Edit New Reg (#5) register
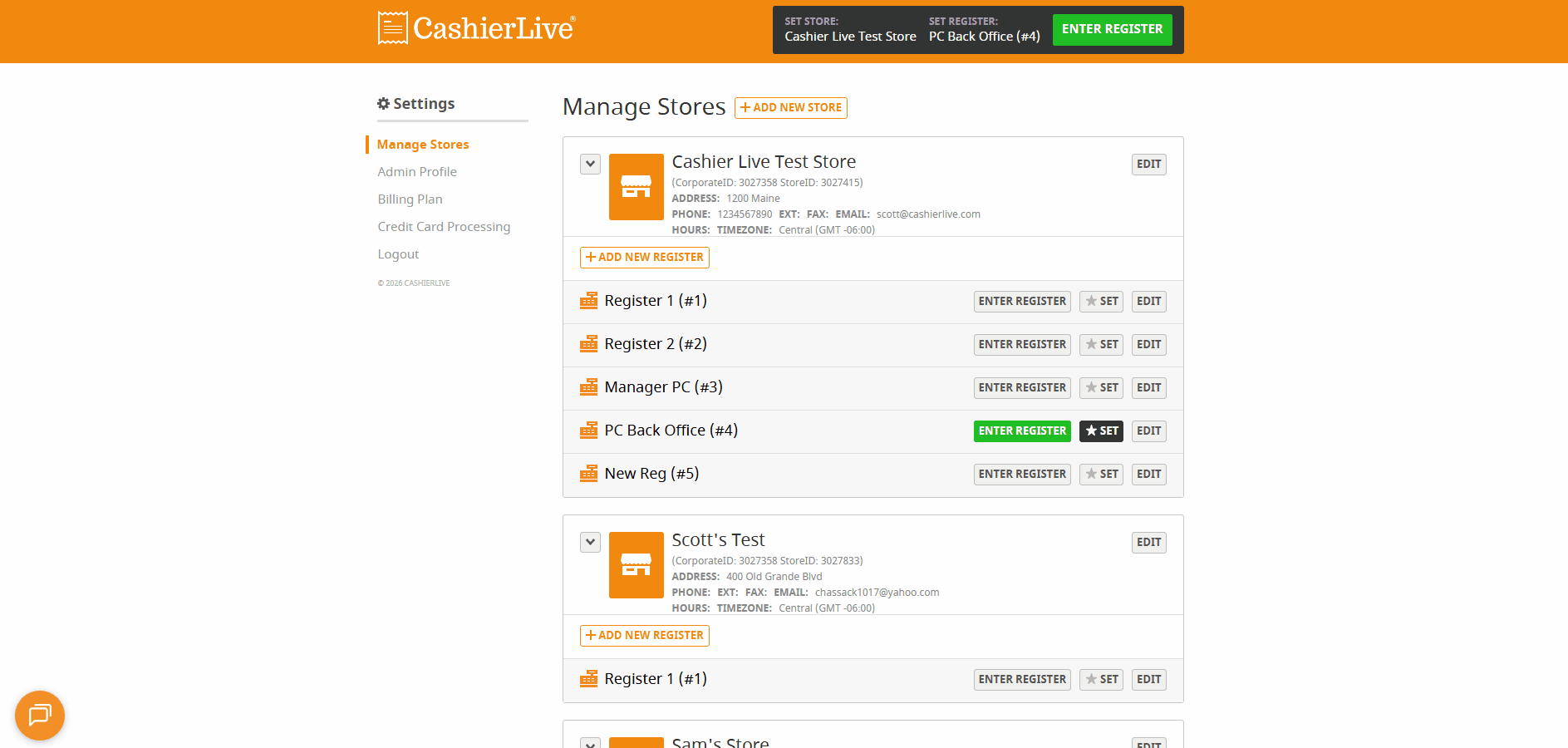 click(x=1149, y=475)
